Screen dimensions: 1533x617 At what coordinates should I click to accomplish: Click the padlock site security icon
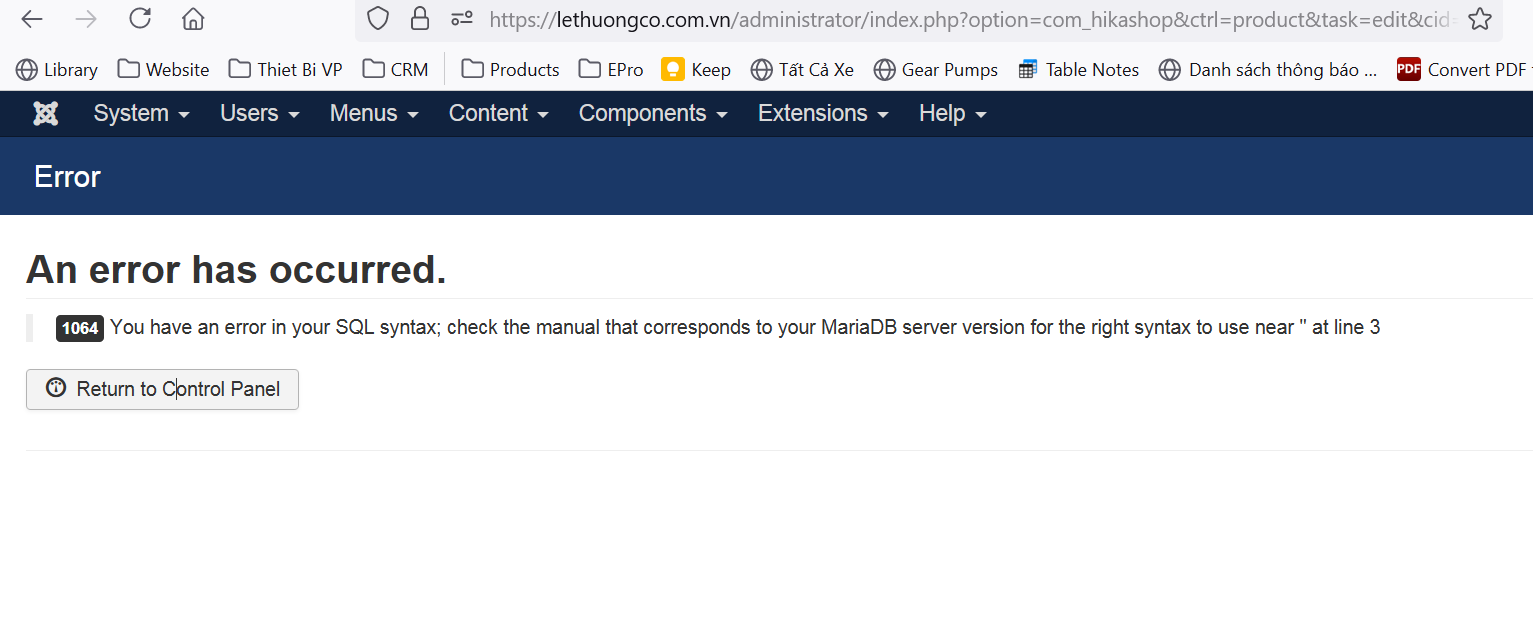[420, 18]
